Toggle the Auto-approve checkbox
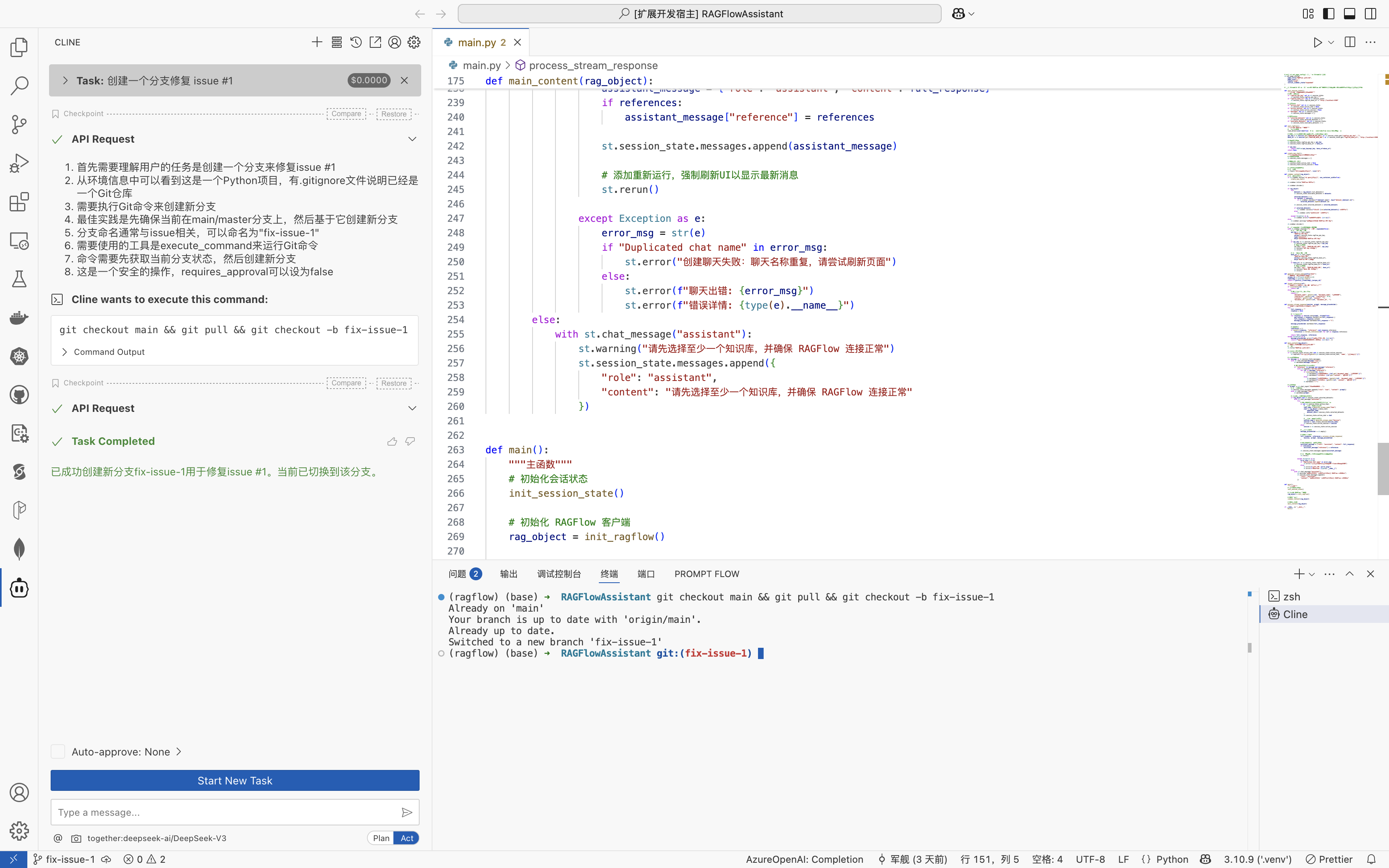 click(58, 751)
